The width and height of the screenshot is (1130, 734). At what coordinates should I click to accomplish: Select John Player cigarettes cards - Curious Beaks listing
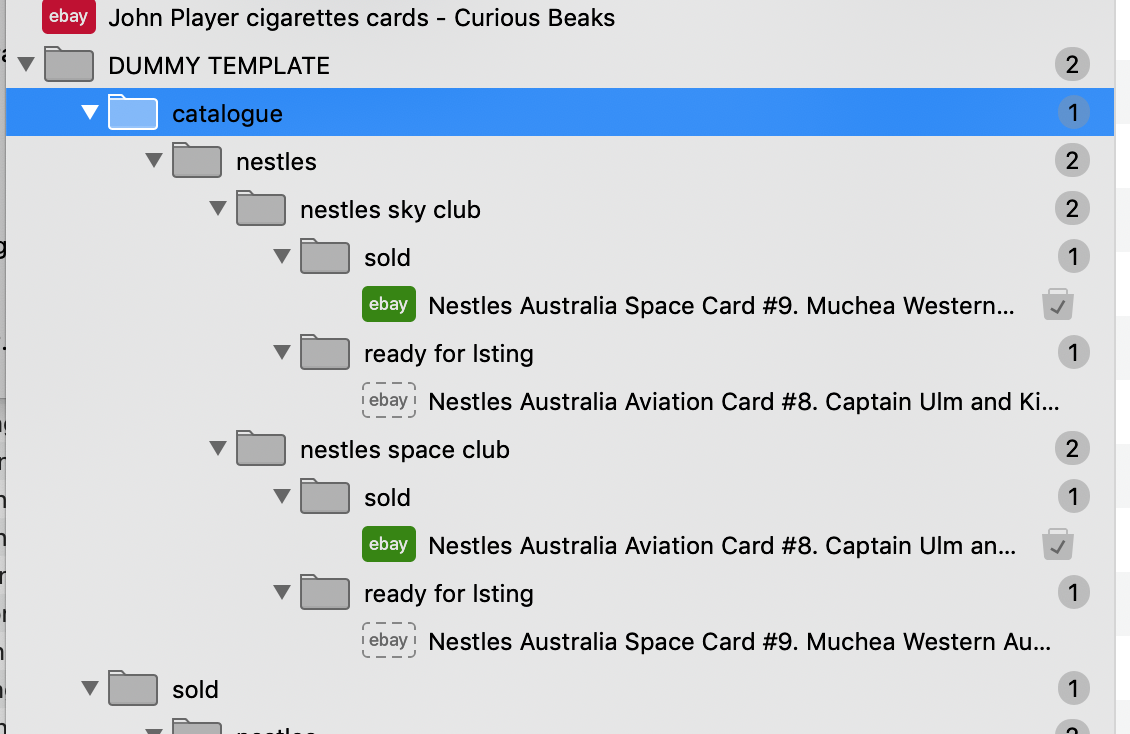pyautogui.click(x=361, y=17)
